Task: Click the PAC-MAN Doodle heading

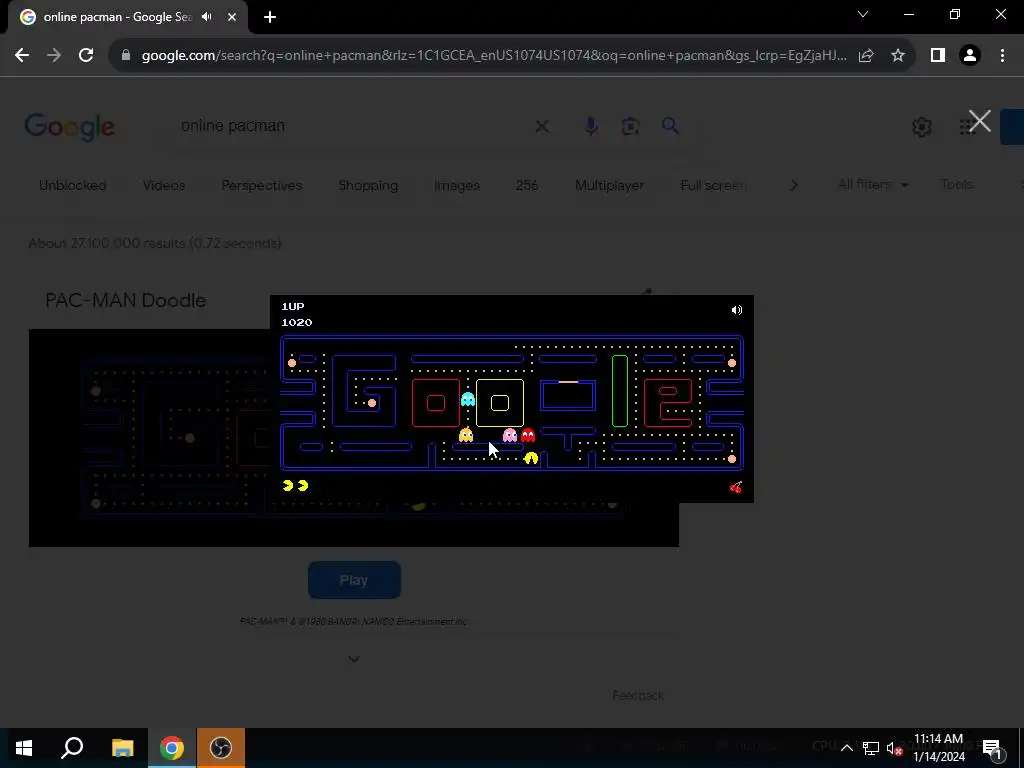Action: 125,300
